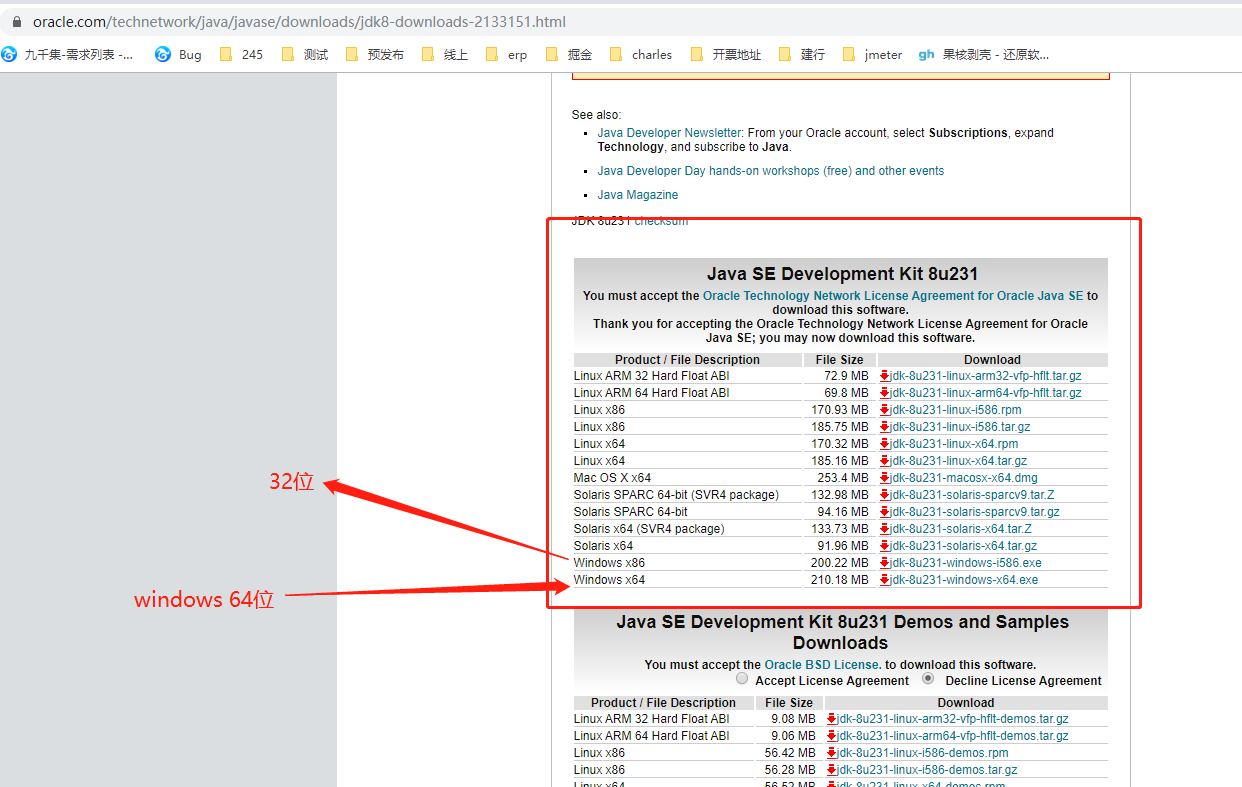The height and width of the screenshot is (787, 1242).
Task: Select Accept License Agreement radio button
Action: [x=742, y=678]
